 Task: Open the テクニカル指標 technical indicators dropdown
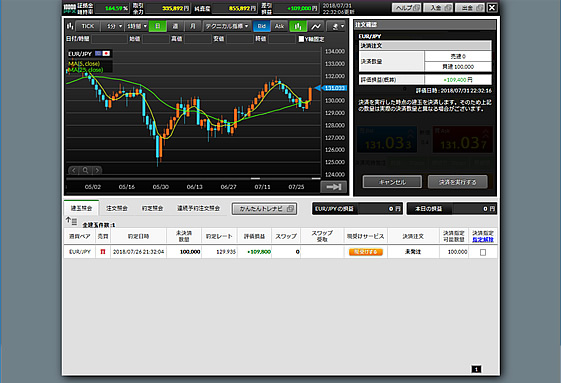coord(227,26)
